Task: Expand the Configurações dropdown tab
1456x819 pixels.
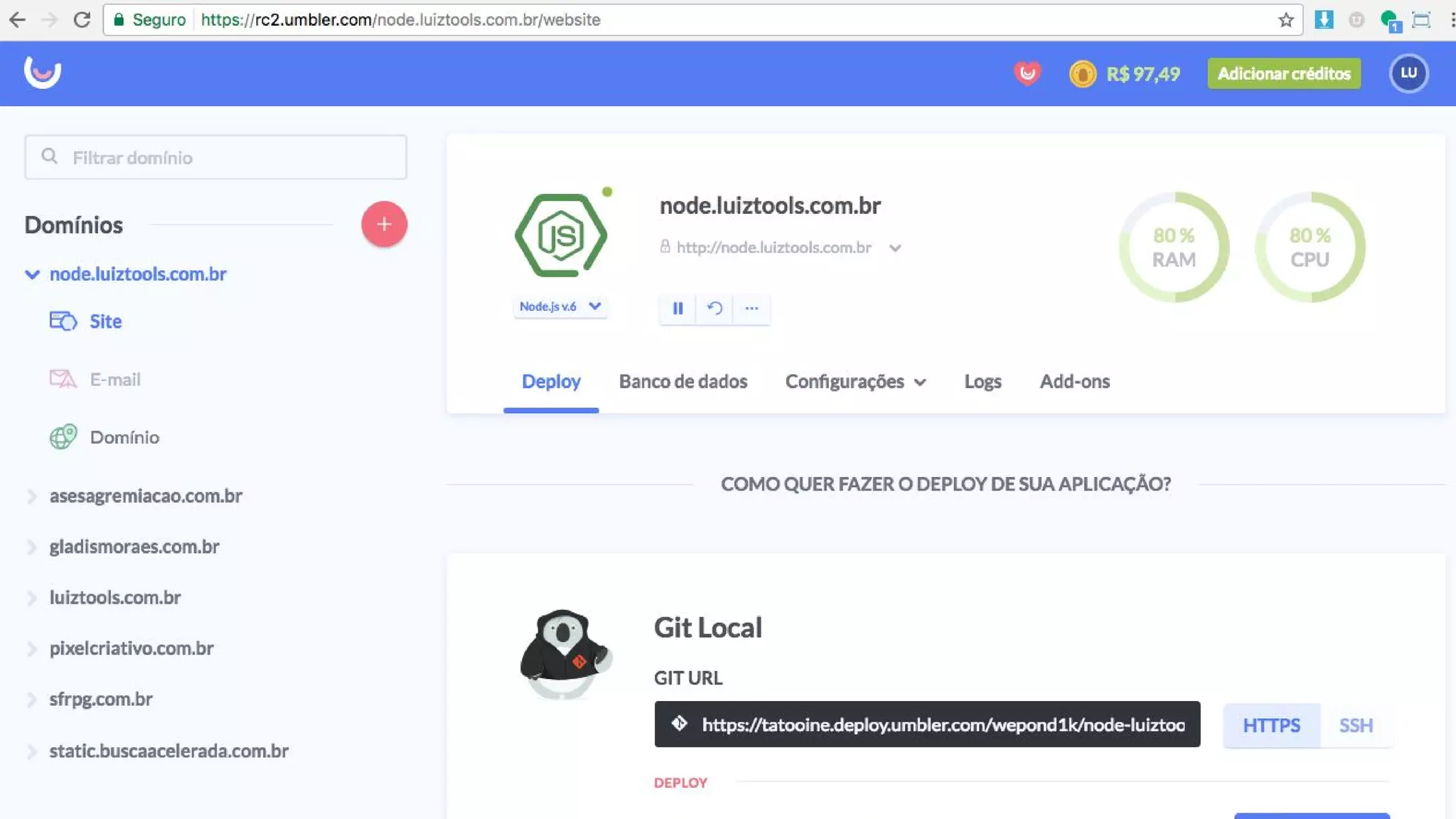Action: click(855, 382)
